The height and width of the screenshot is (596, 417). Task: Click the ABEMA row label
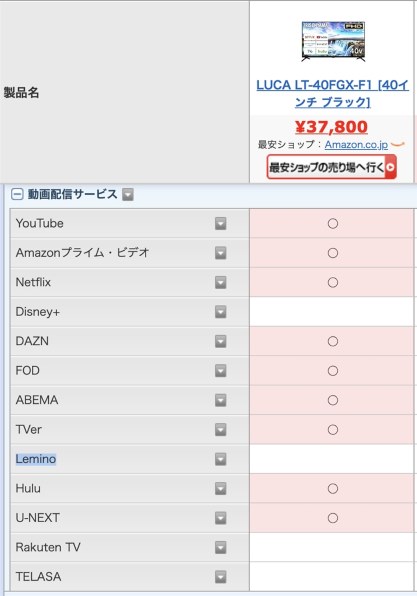point(37,400)
